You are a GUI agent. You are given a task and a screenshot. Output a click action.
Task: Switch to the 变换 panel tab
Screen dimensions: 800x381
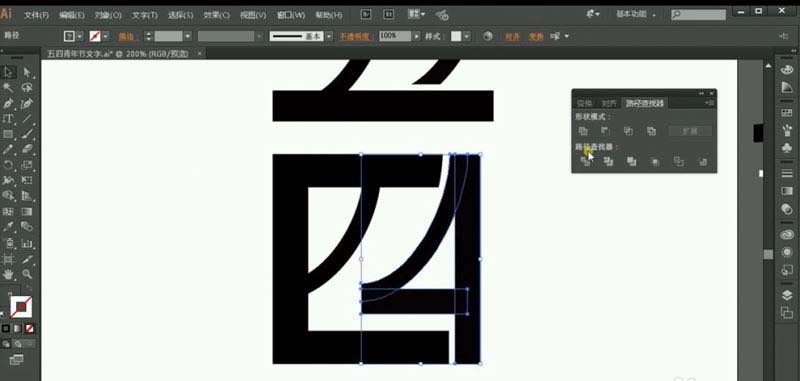(585, 103)
